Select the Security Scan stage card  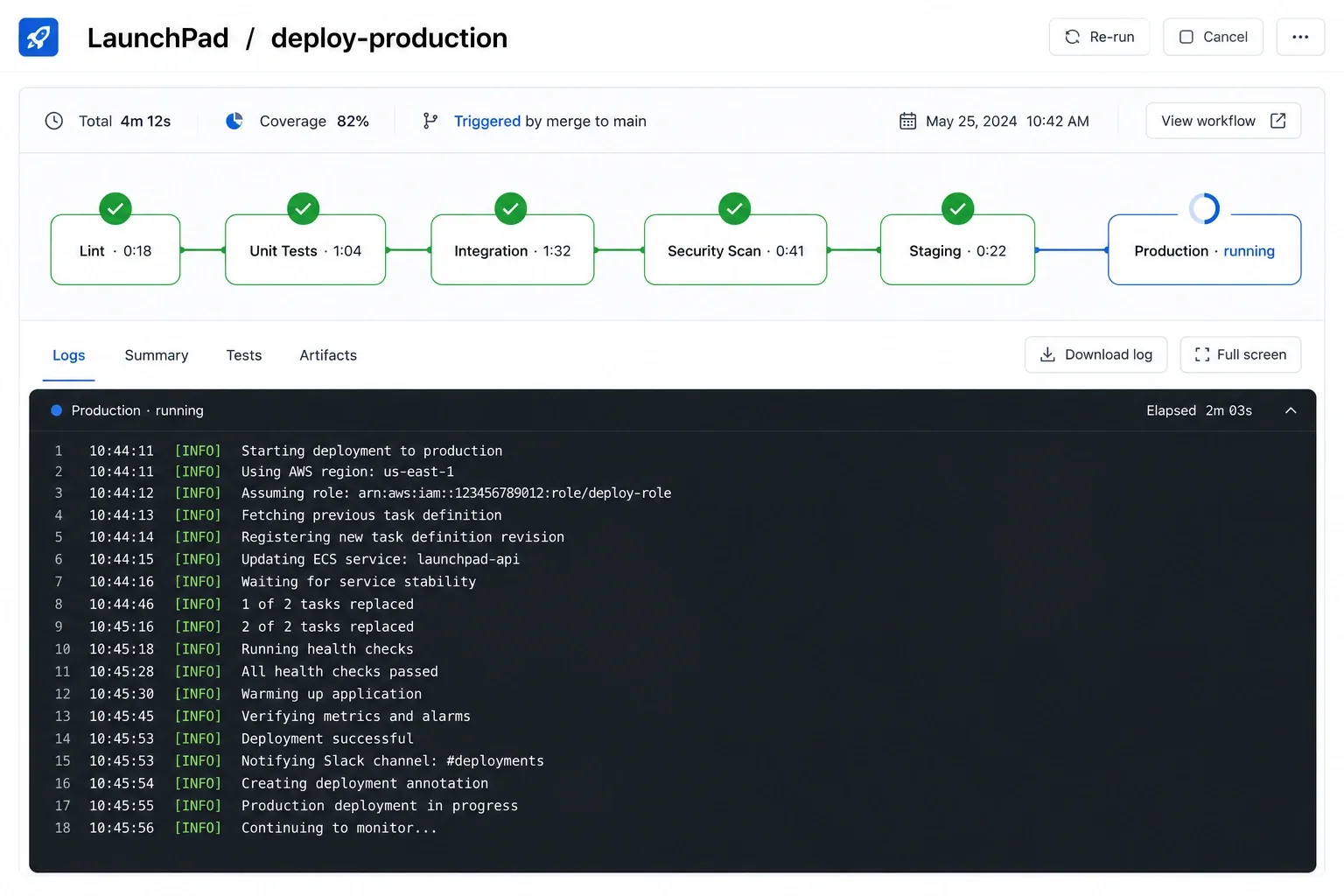736,249
